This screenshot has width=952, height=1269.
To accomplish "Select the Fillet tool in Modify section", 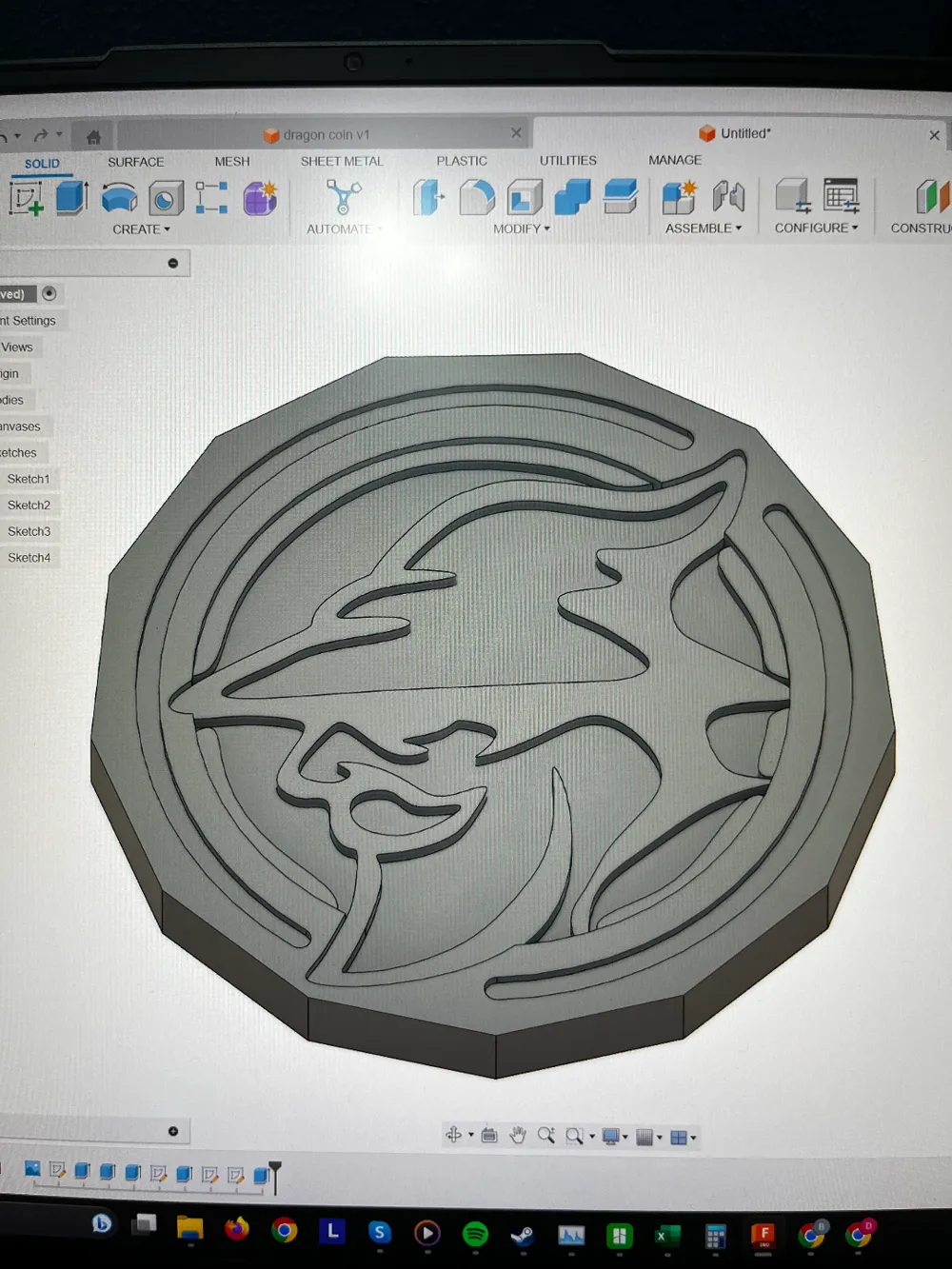I will click(479, 197).
